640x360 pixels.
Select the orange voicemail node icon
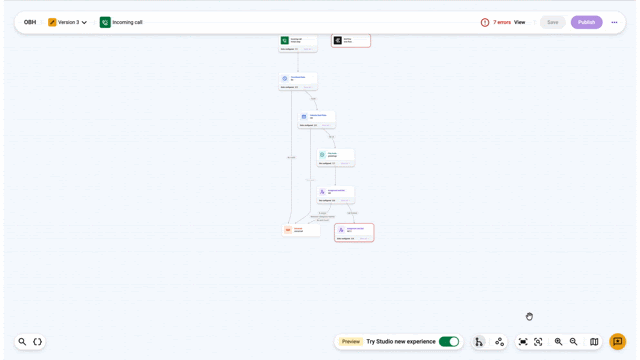tap(288, 230)
